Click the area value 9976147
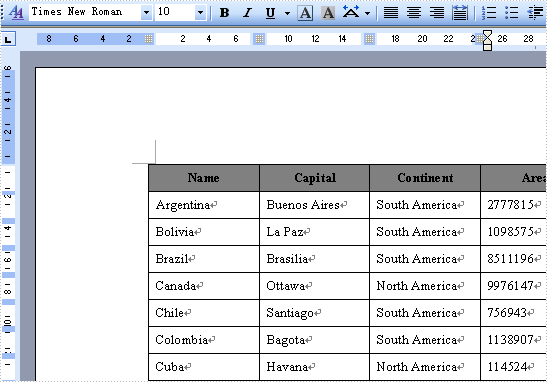The width and height of the screenshot is (547, 382). point(510,286)
